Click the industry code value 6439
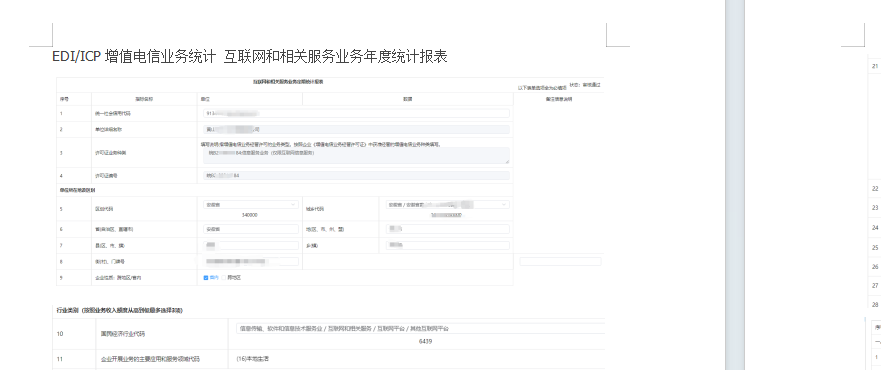Screen dimensions: 881x370 (x=425, y=341)
